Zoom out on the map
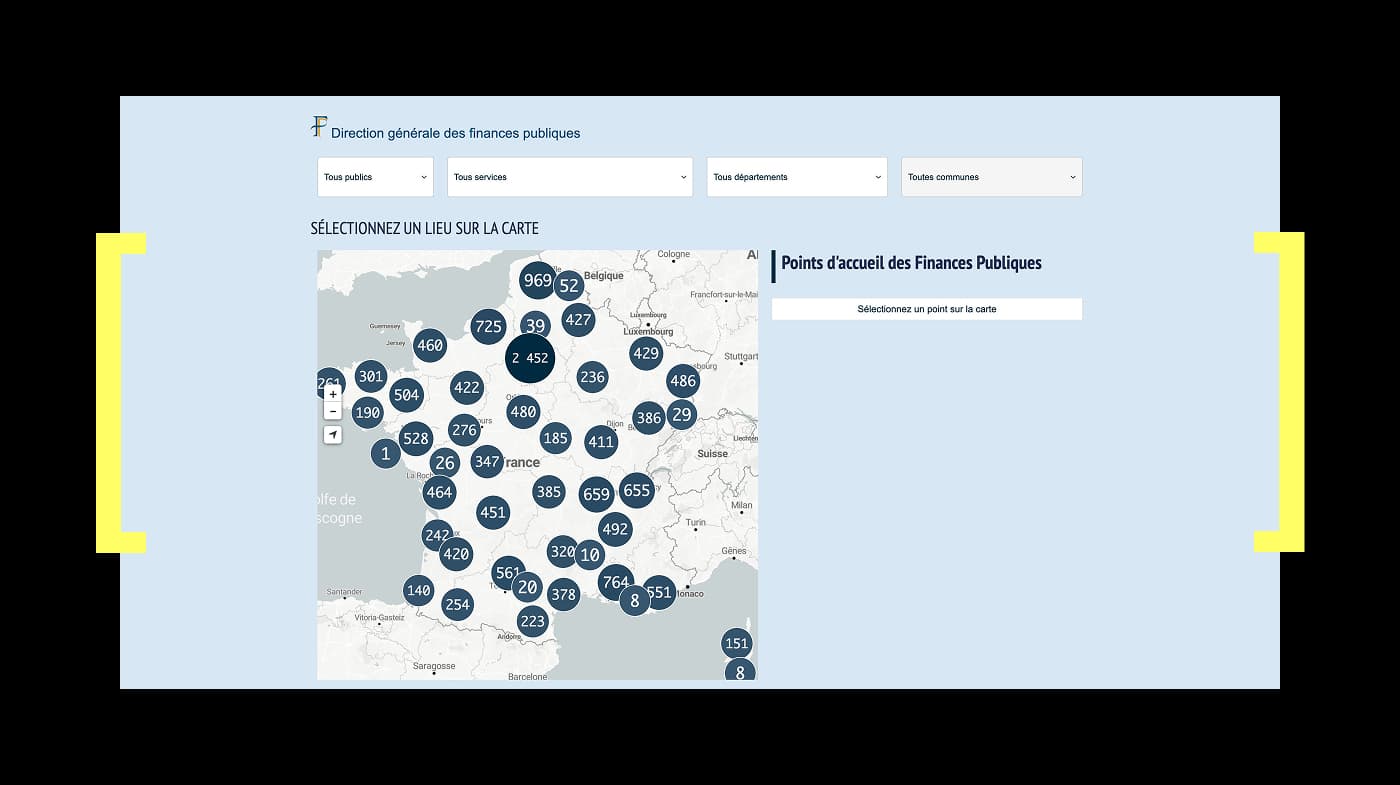This screenshot has width=1400, height=785. 333,411
